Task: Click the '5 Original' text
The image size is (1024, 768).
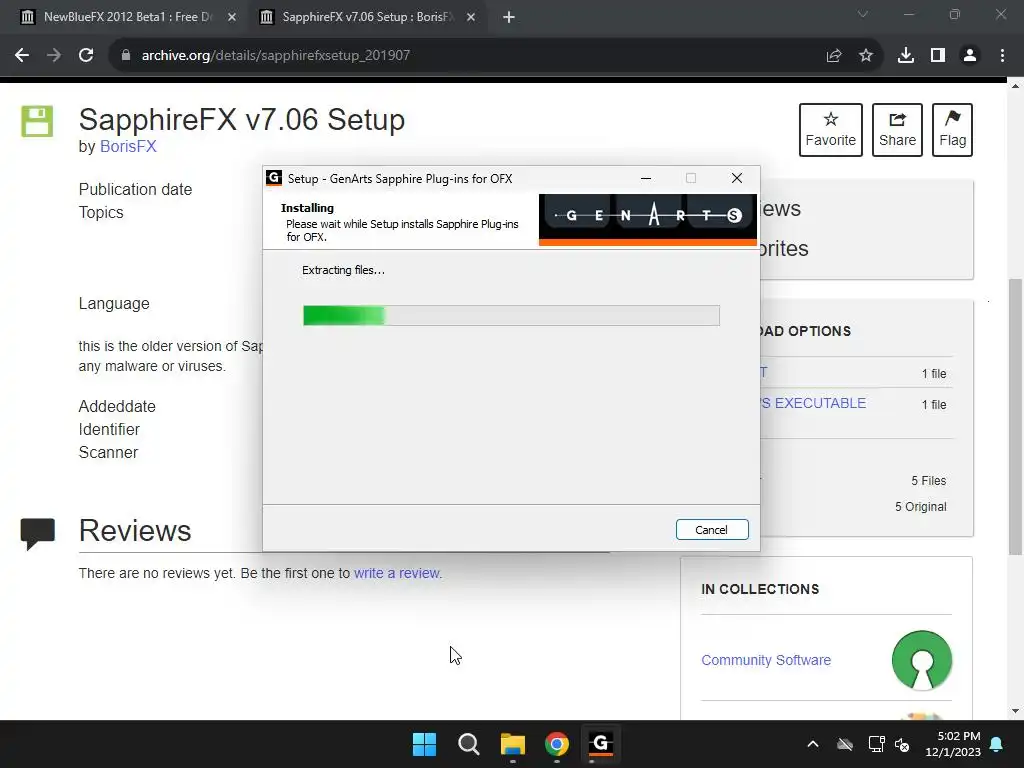Action: coord(921,507)
